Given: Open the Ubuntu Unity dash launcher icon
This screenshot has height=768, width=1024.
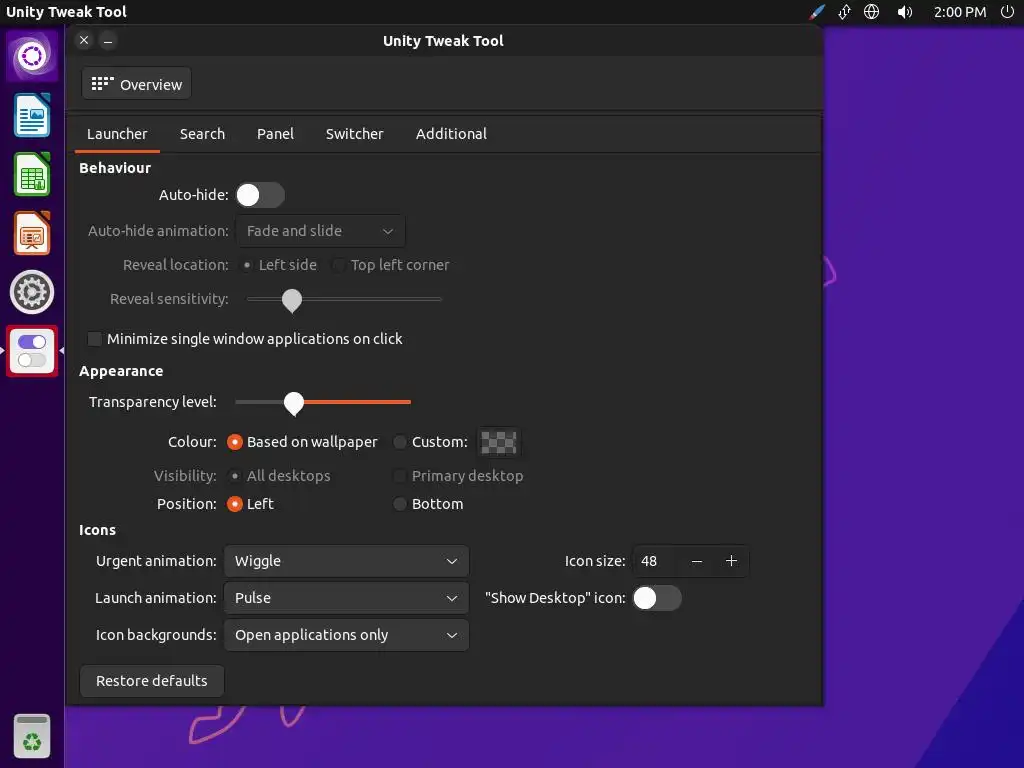Looking at the screenshot, I should (32, 56).
